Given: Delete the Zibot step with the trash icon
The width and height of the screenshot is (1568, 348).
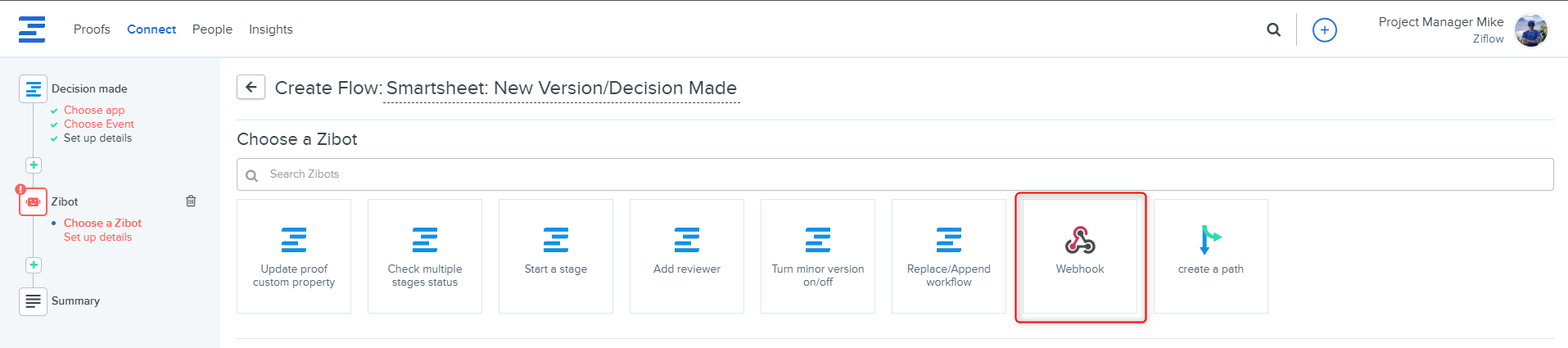Looking at the screenshot, I should (x=191, y=201).
